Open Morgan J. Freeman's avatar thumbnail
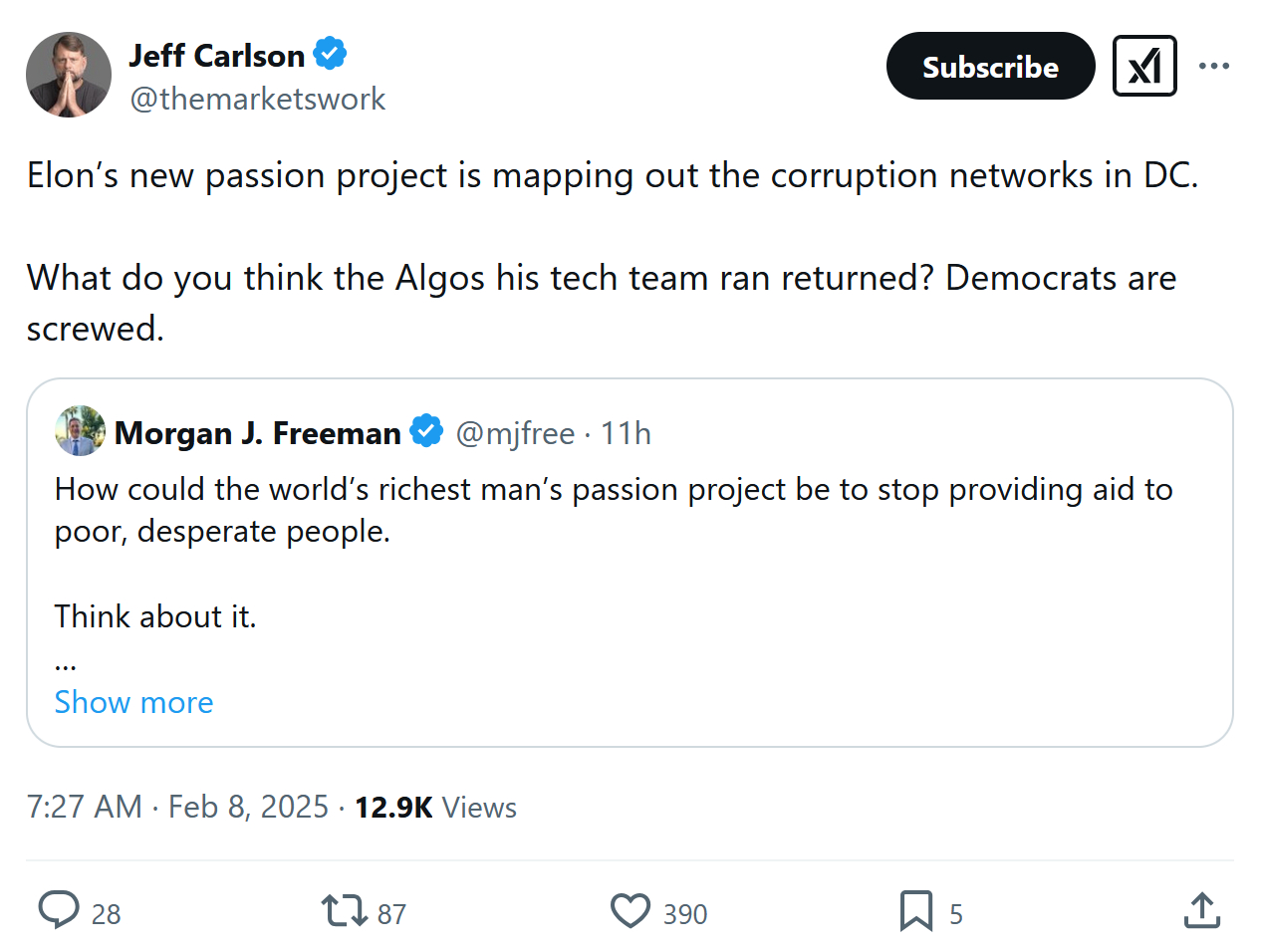The height and width of the screenshot is (952, 1261). tap(81, 431)
